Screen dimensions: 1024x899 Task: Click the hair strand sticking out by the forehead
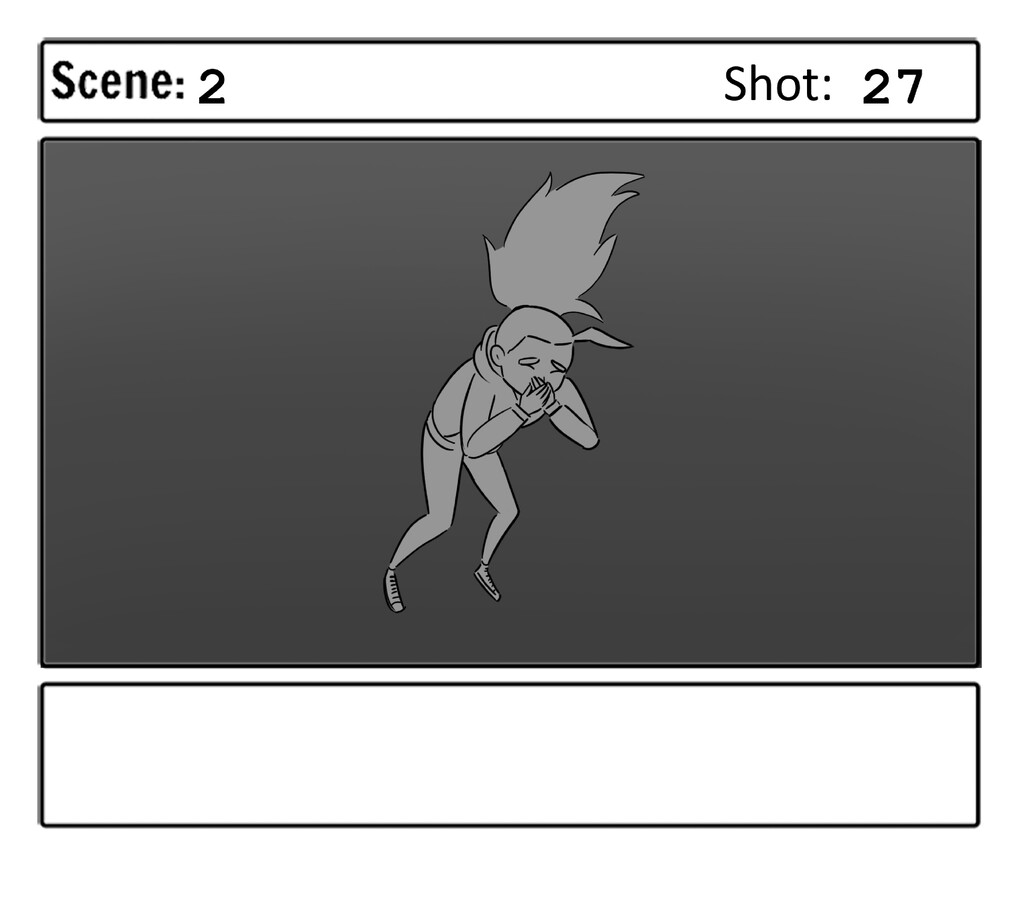[x=604, y=336]
